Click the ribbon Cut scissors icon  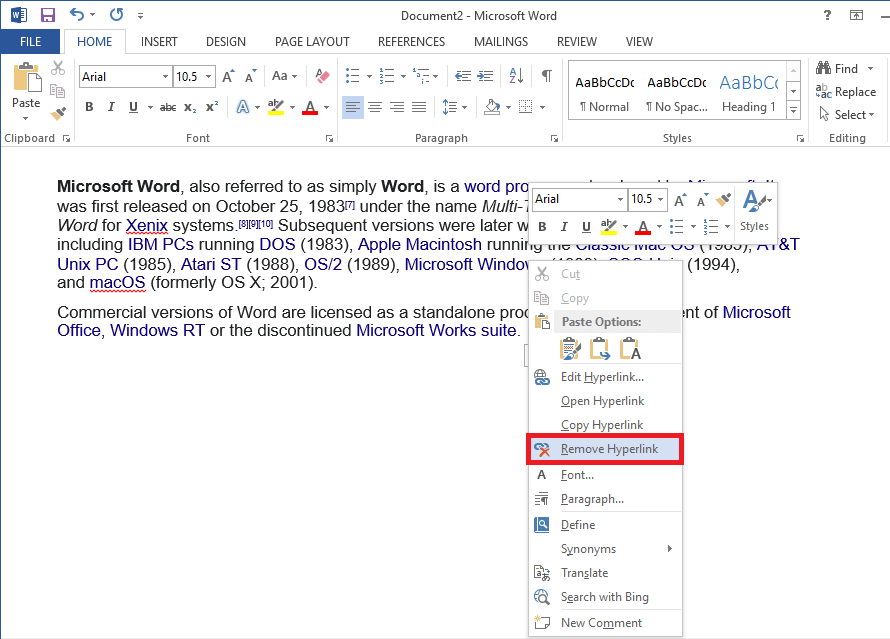(57, 68)
